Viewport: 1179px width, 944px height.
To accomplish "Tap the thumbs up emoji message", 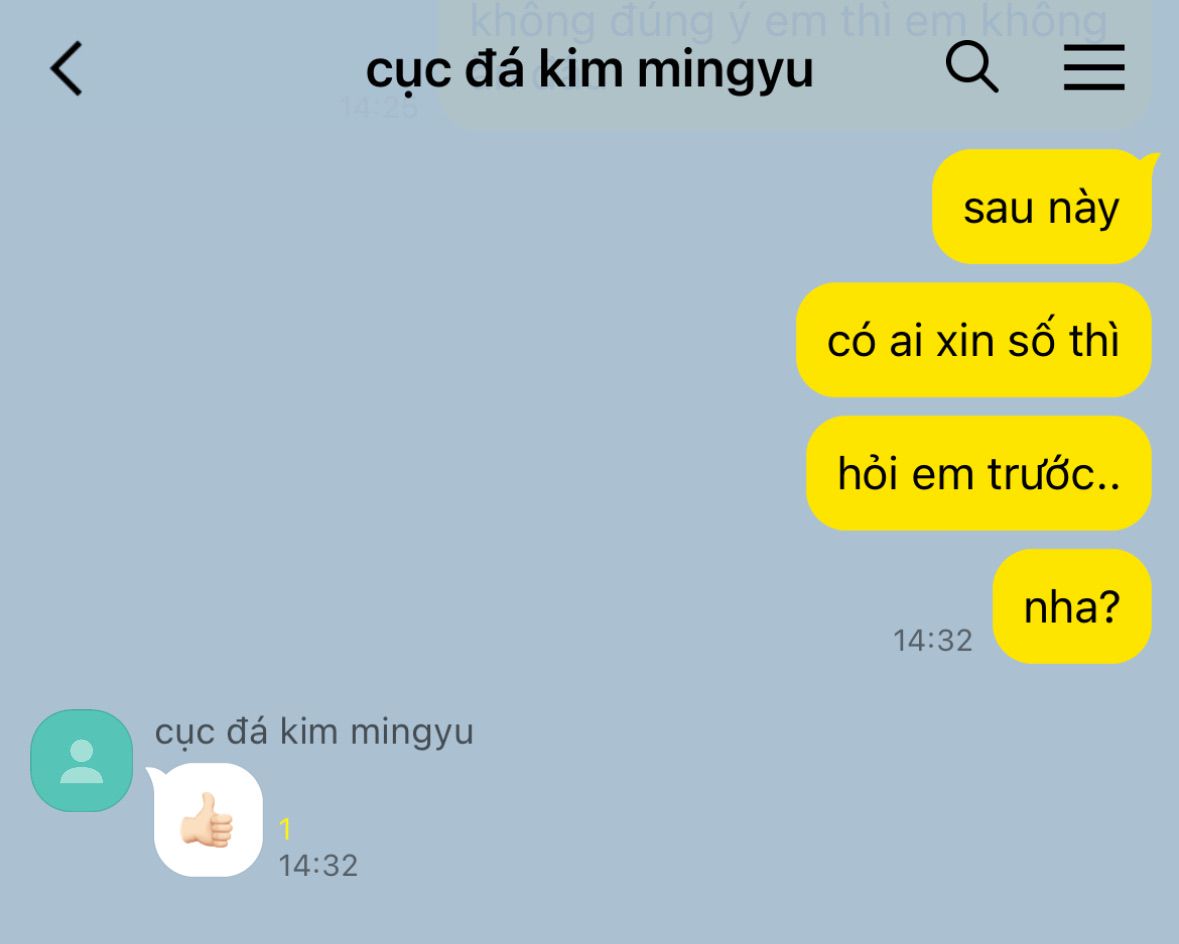I will click(207, 821).
